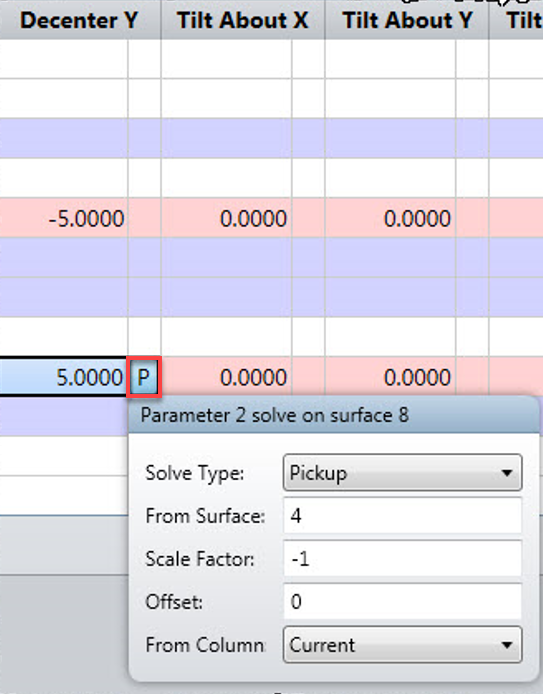Click the From Column dropdown arrow
The image size is (543, 694).
pos(507,644)
